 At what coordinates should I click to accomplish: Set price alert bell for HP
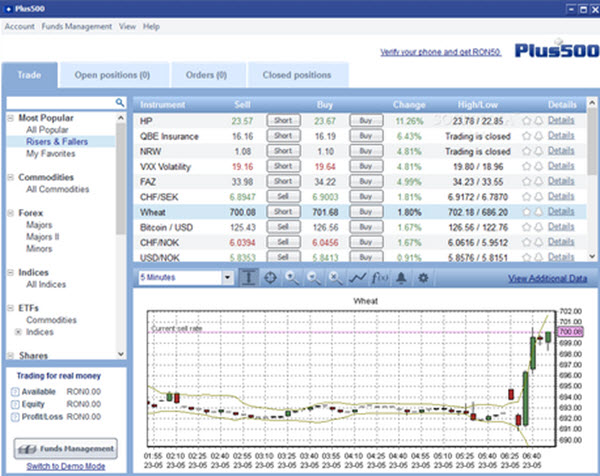coord(538,121)
